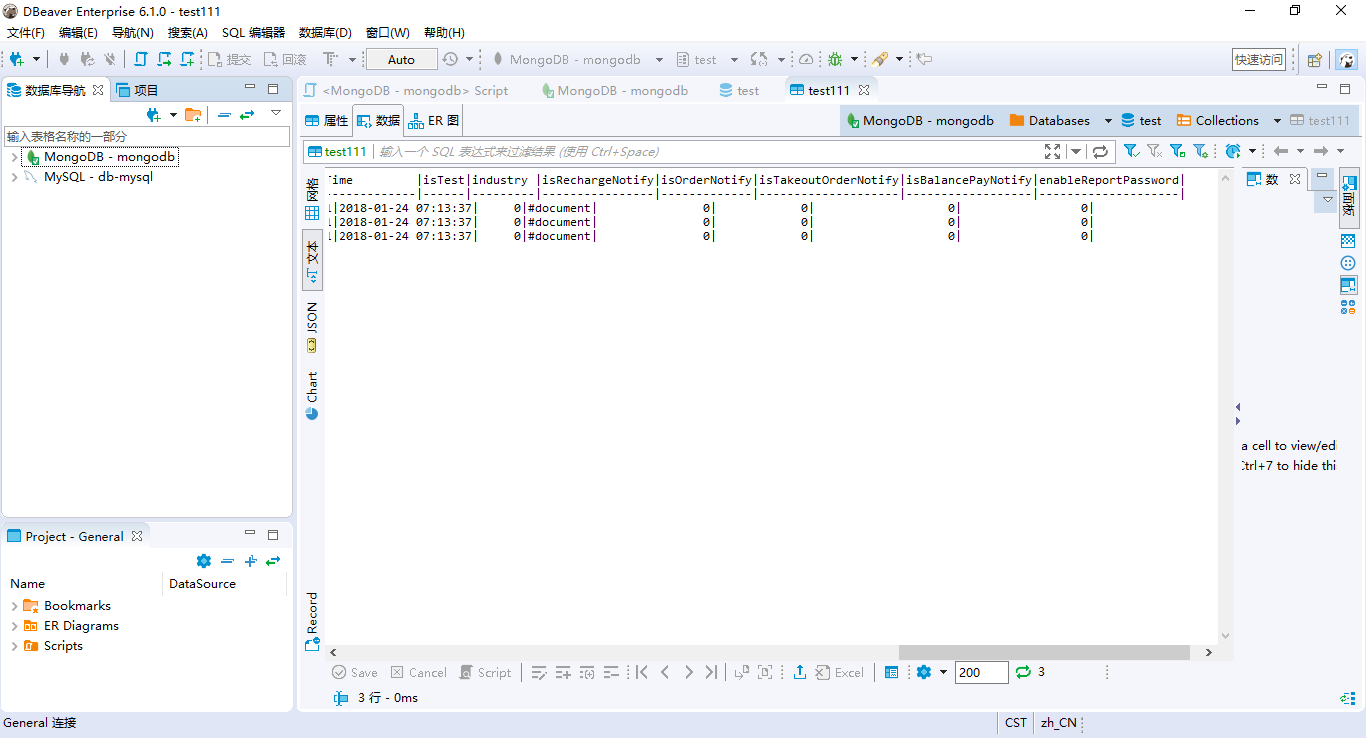Click the Excel export button
1366x738 pixels.
(840, 673)
